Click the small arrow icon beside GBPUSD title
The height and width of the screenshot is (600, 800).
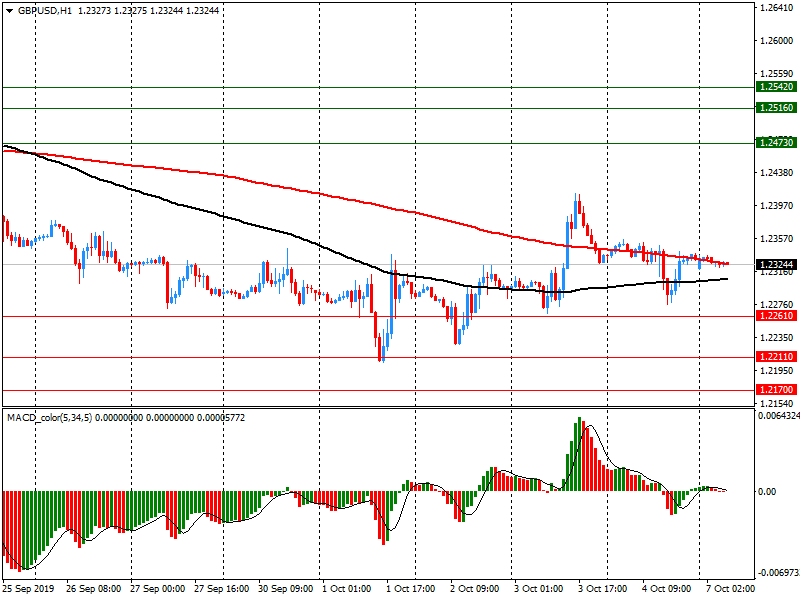(x=9, y=9)
